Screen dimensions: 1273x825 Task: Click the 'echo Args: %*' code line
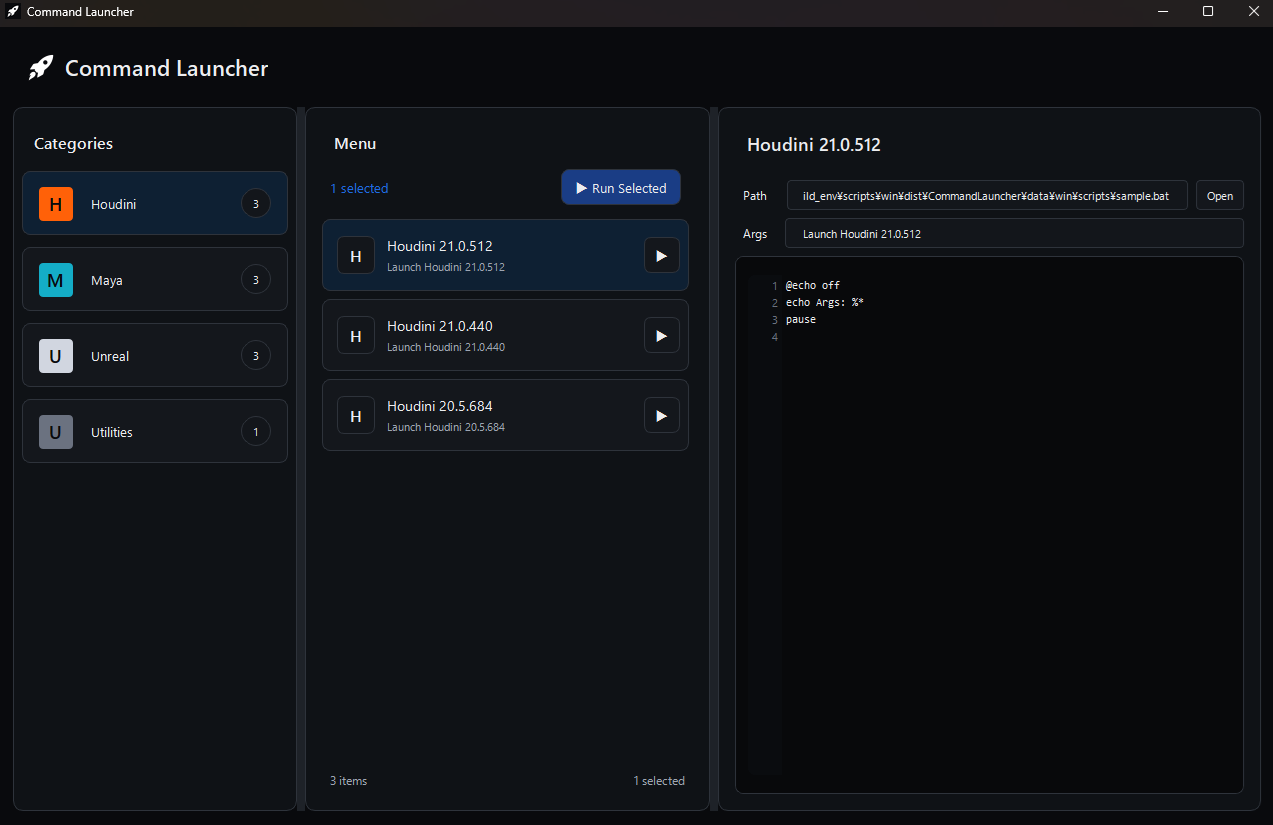tap(825, 302)
